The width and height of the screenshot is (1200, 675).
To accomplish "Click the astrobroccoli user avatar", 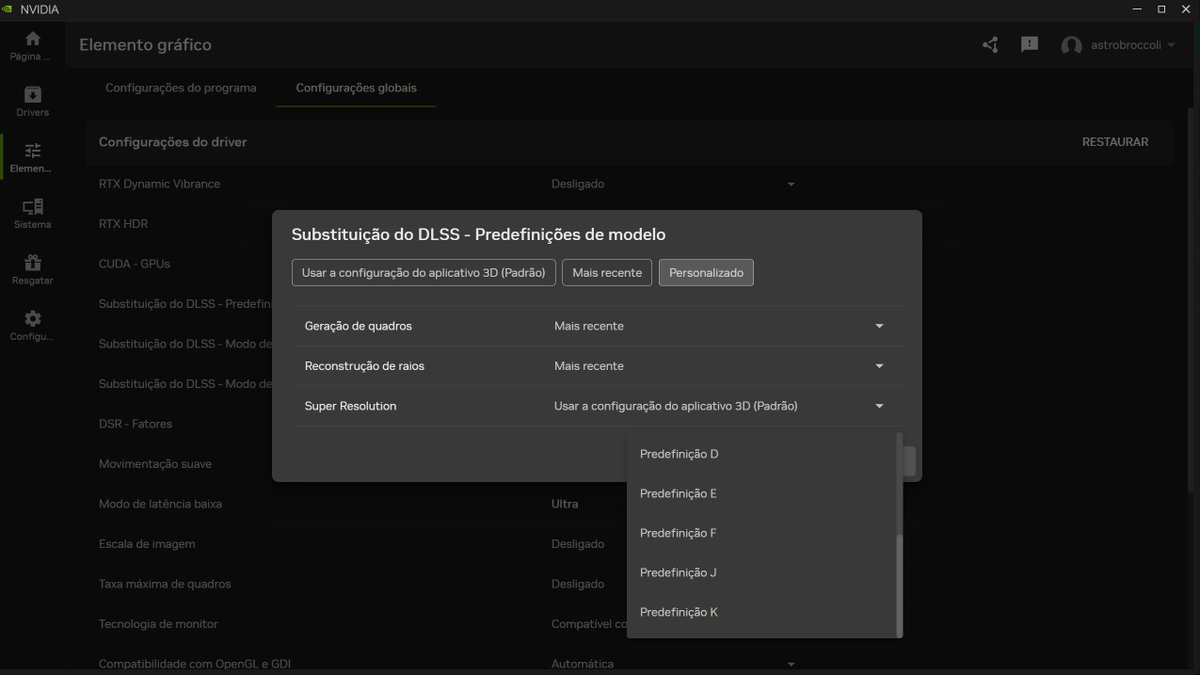I will click(x=1072, y=46).
